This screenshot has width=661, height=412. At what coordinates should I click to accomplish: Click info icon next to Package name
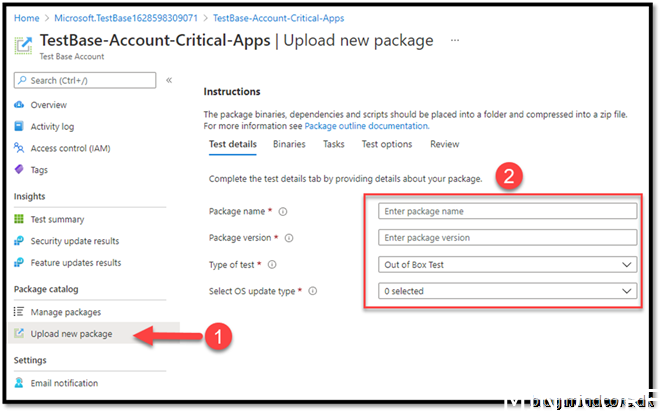(x=283, y=212)
